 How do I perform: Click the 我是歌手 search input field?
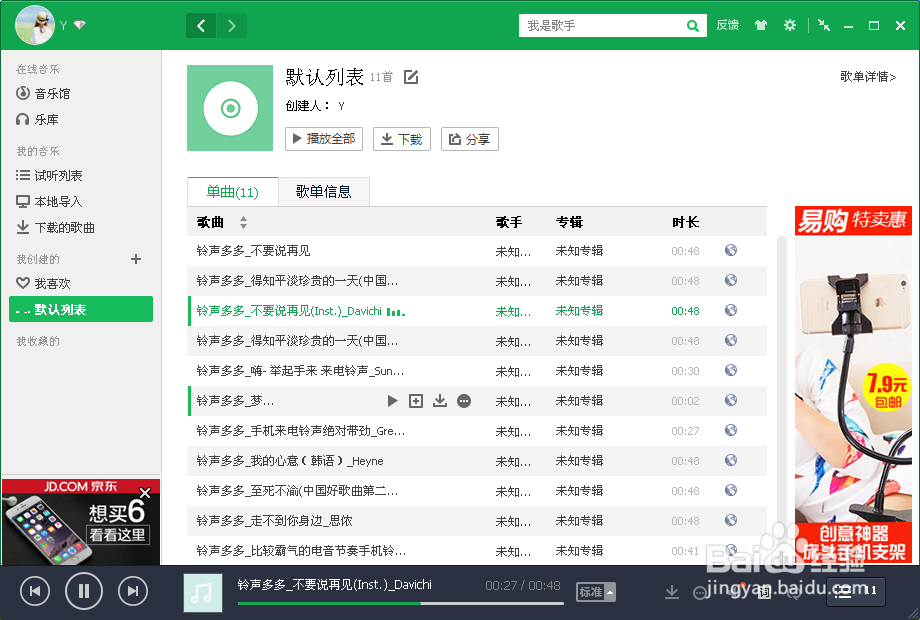click(x=600, y=25)
